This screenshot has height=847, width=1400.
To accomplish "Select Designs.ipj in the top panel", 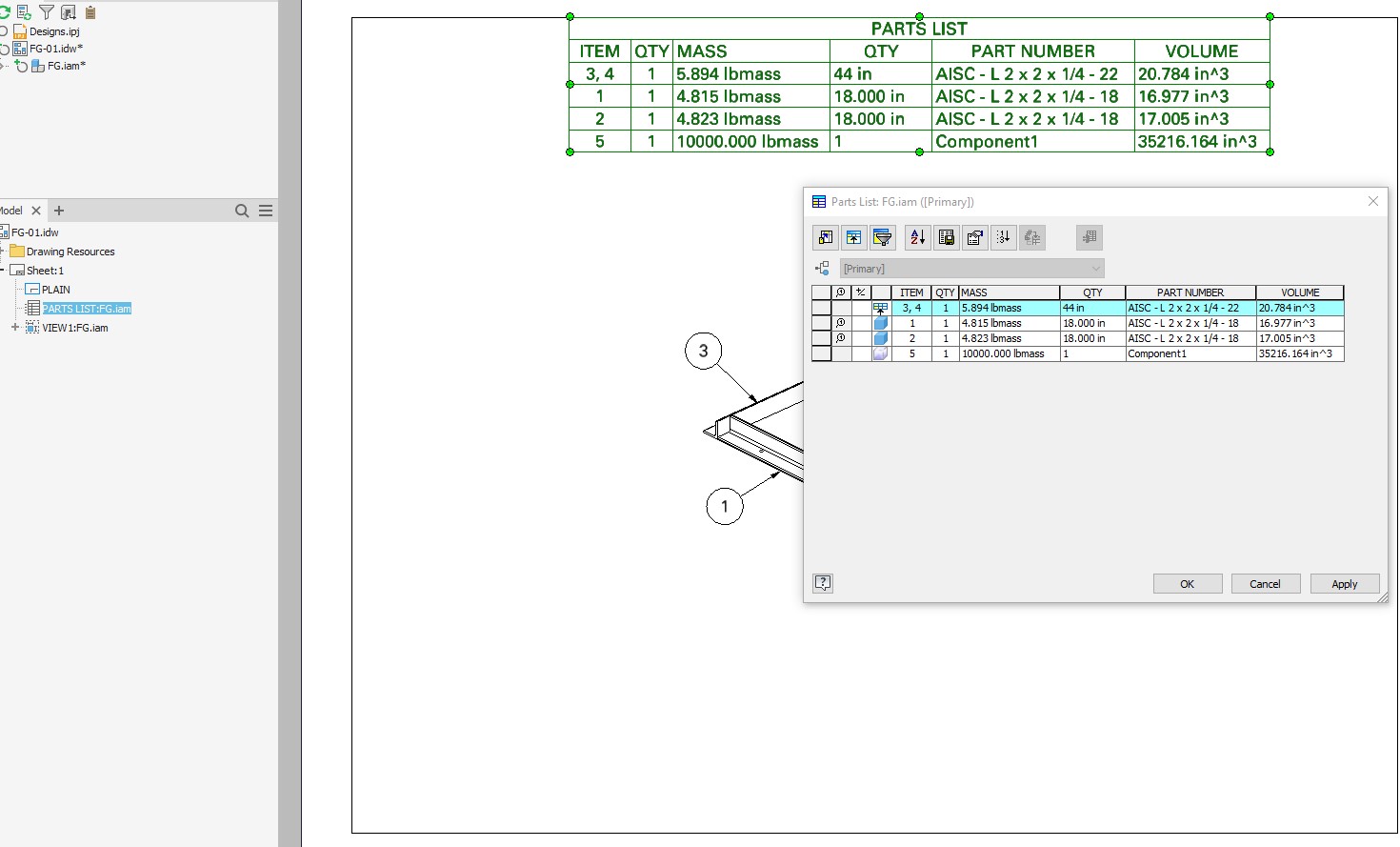I will pyautogui.click(x=54, y=31).
